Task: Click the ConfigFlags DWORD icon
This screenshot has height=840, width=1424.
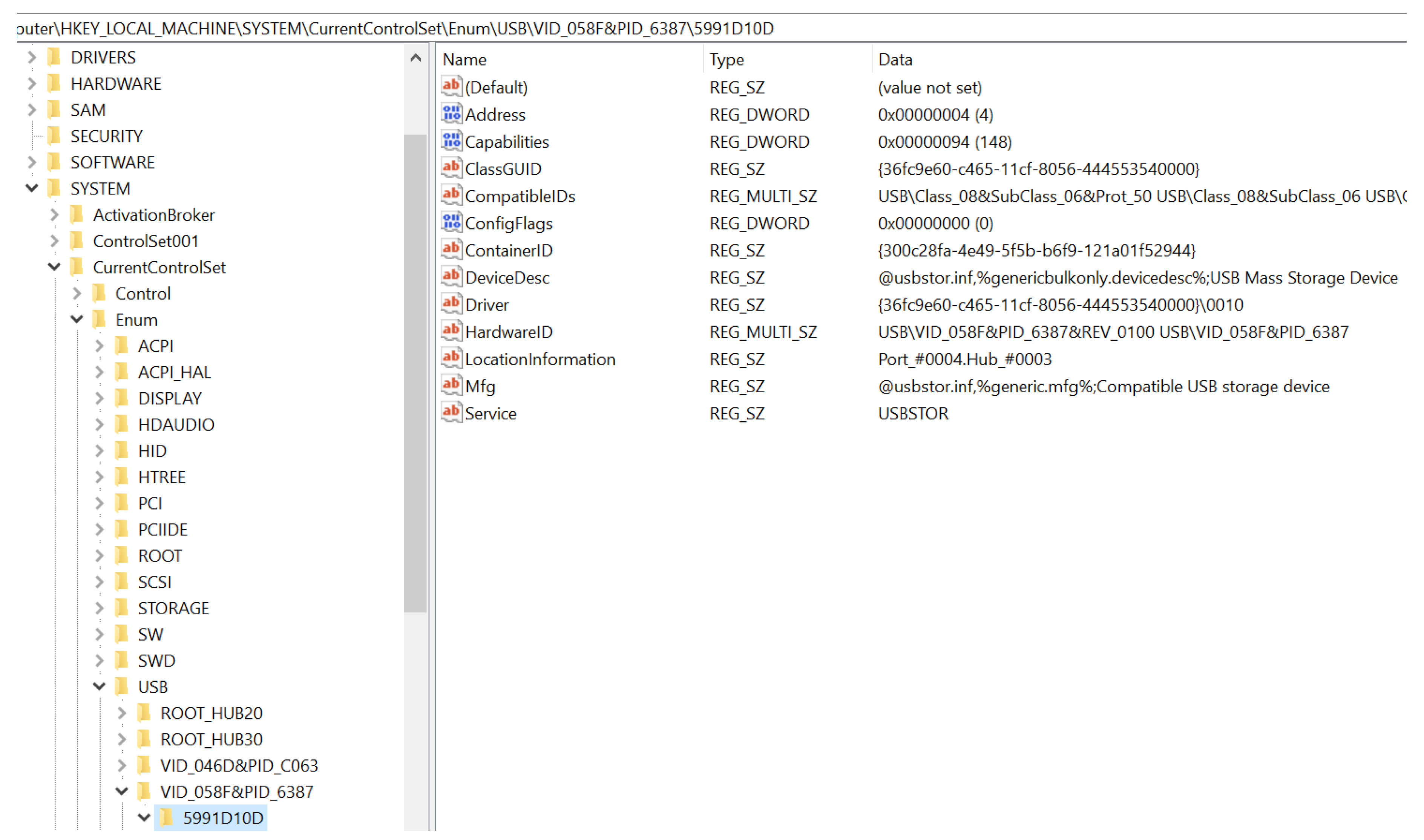Action: point(451,222)
